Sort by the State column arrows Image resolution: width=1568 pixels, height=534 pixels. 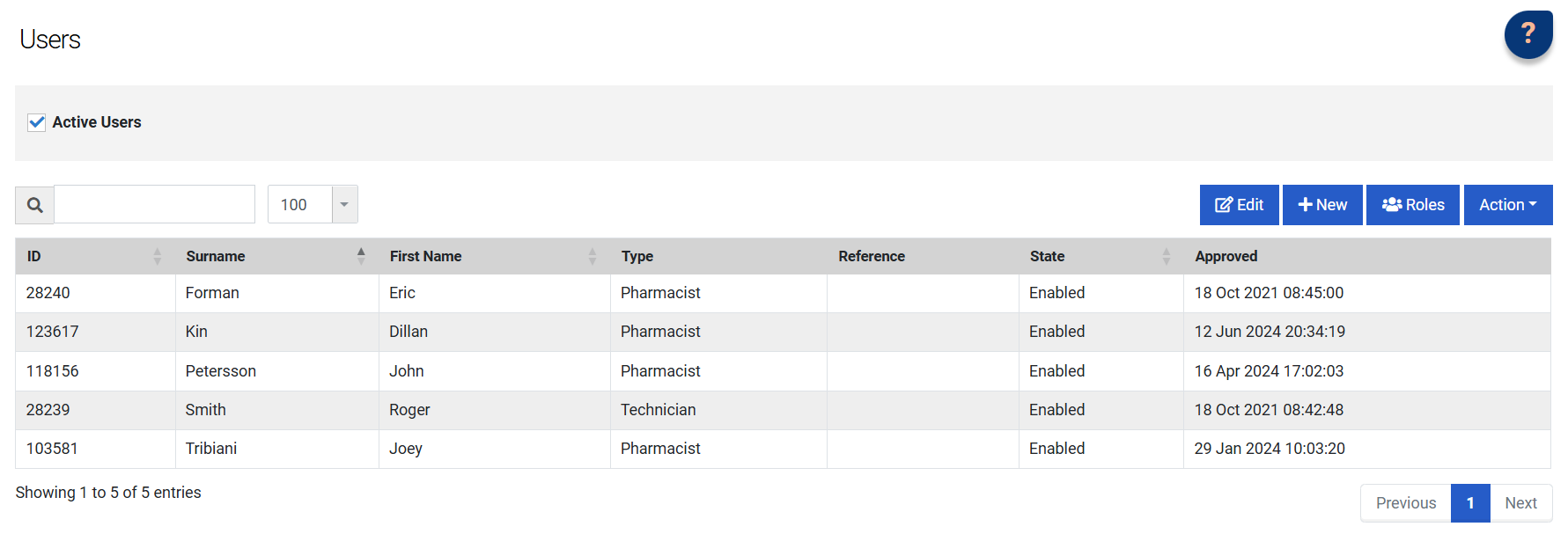pos(1167,256)
